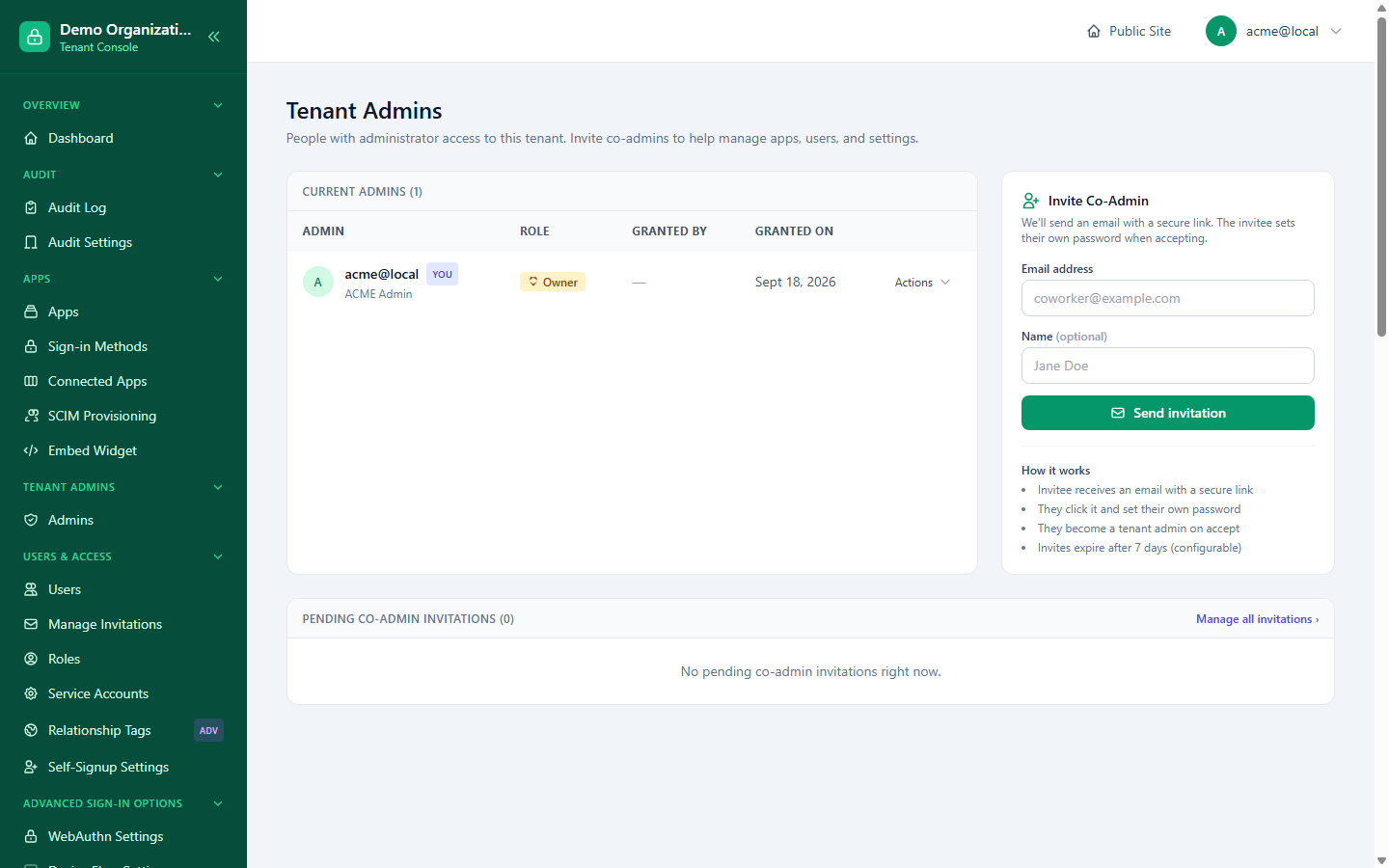Click the Service Accounts gear icon
The height and width of the screenshot is (868, 1389).
31,693
